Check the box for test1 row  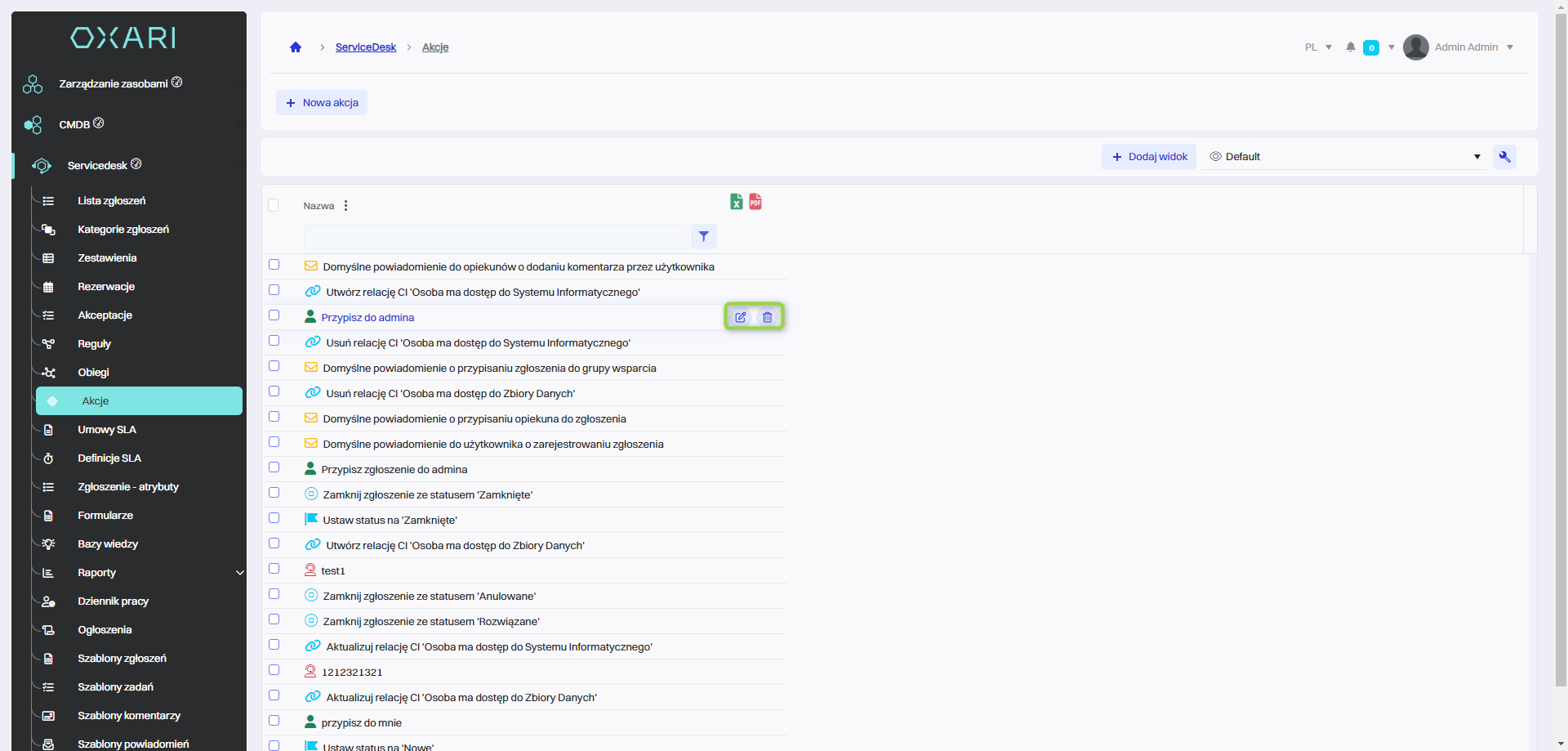pos(274,569)
